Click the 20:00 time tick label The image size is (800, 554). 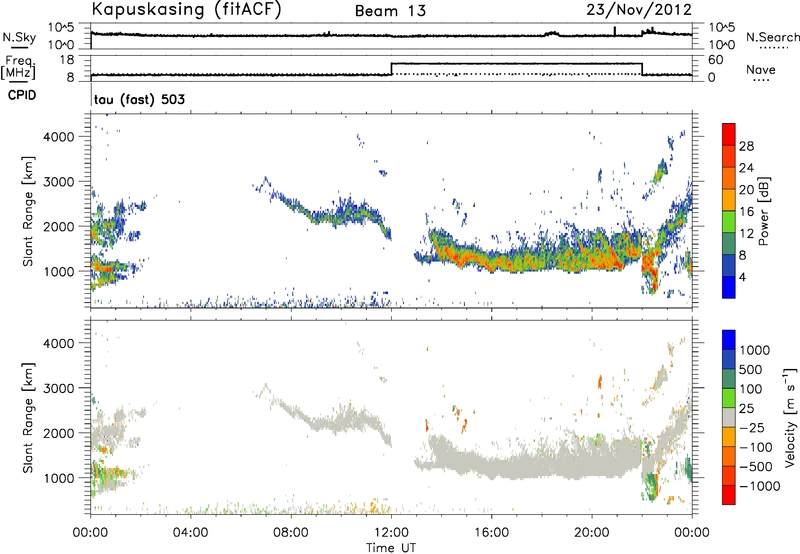[592, 533]
